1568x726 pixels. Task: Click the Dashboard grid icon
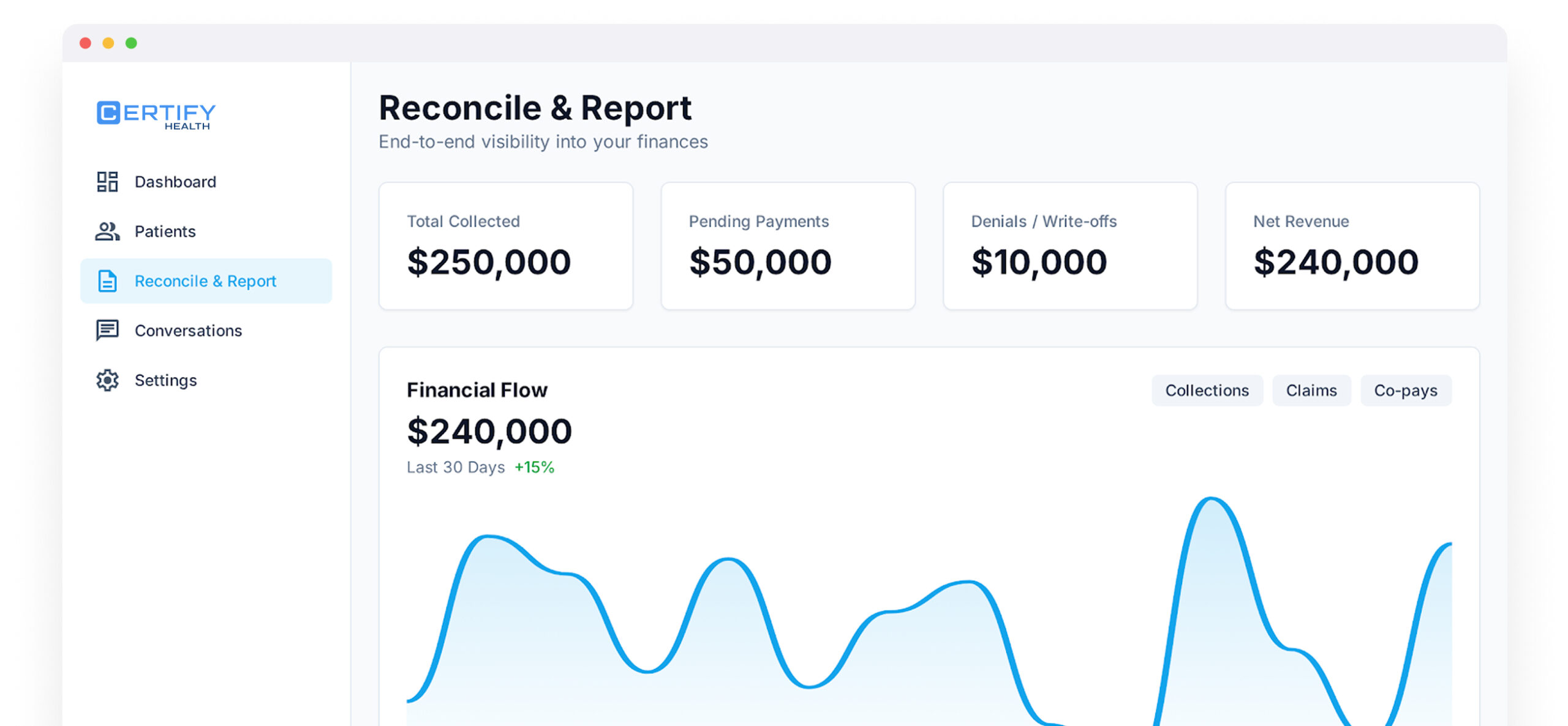(107, 182)
